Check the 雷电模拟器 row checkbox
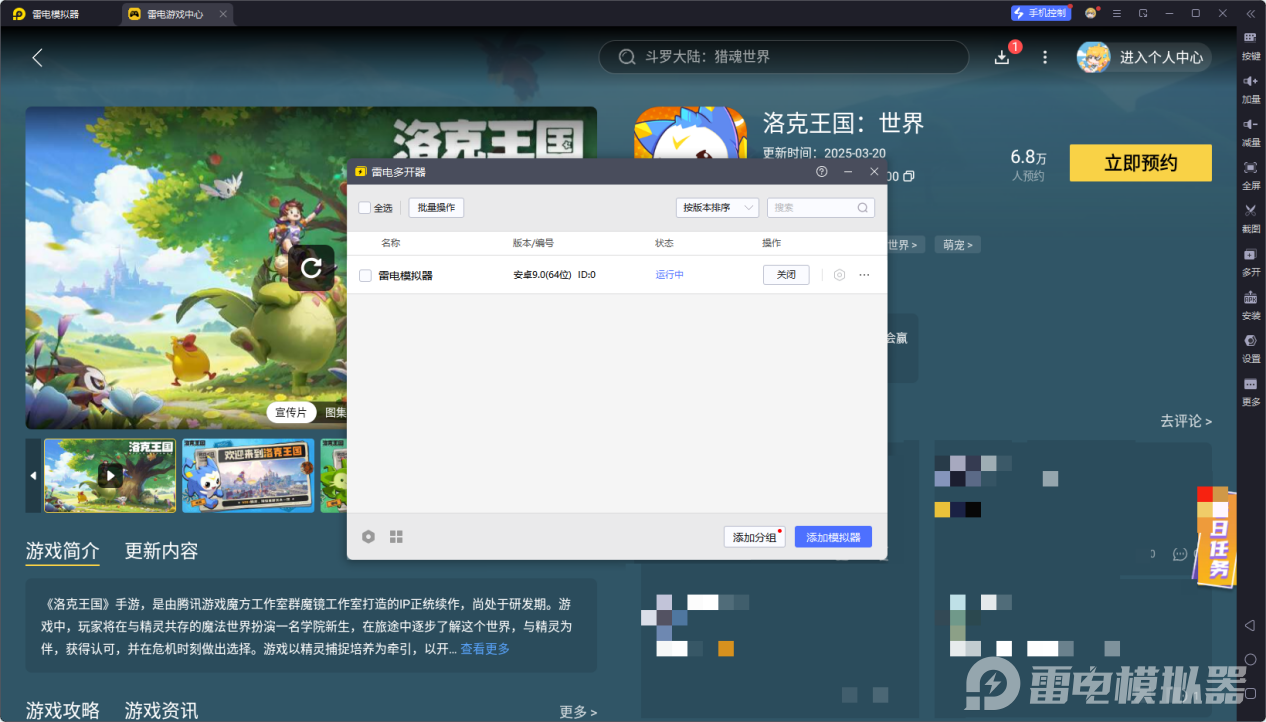This screenshot has width=1266, height=722. (x=366, y=274)
